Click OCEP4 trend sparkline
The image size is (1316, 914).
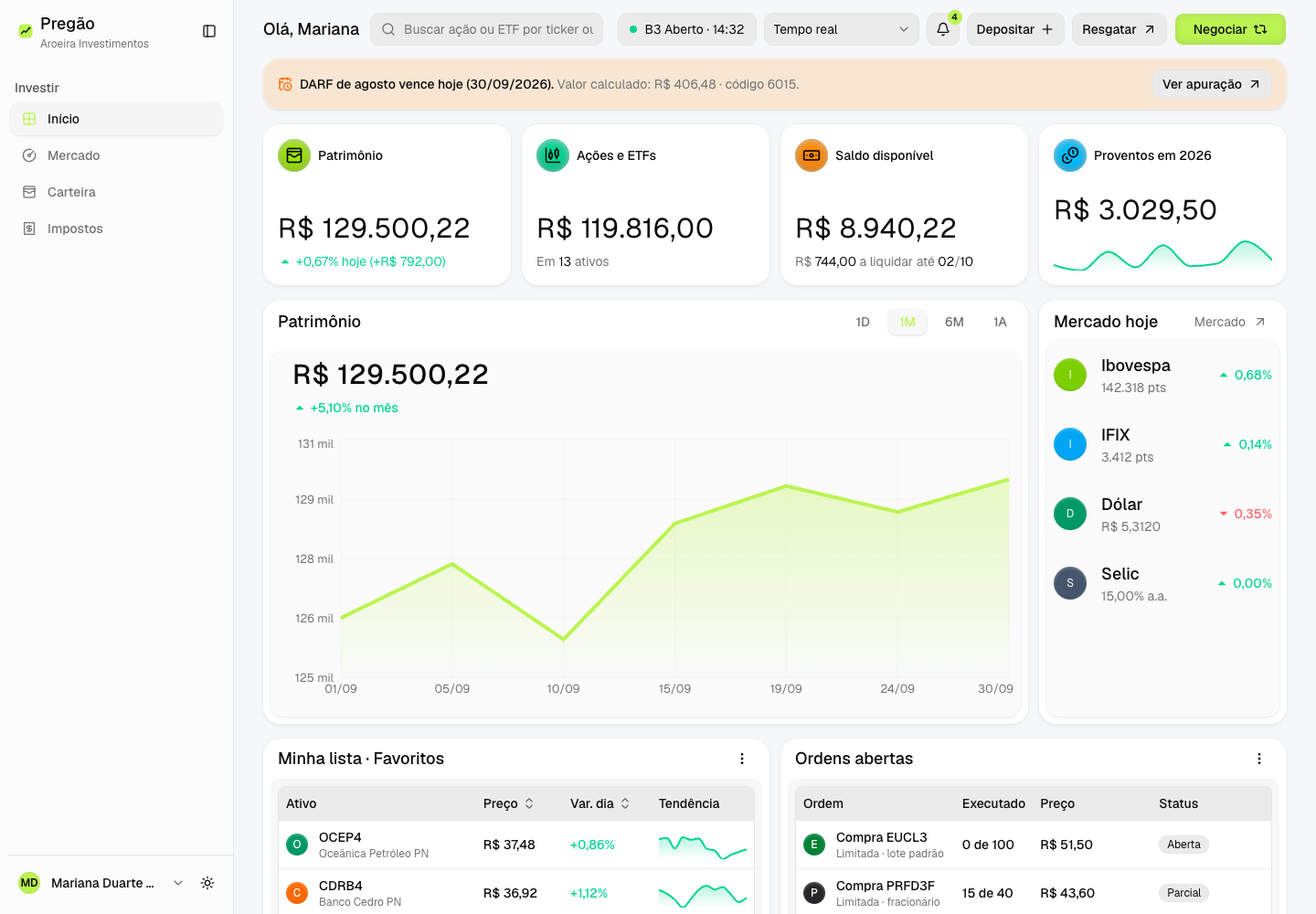(703, 846)
